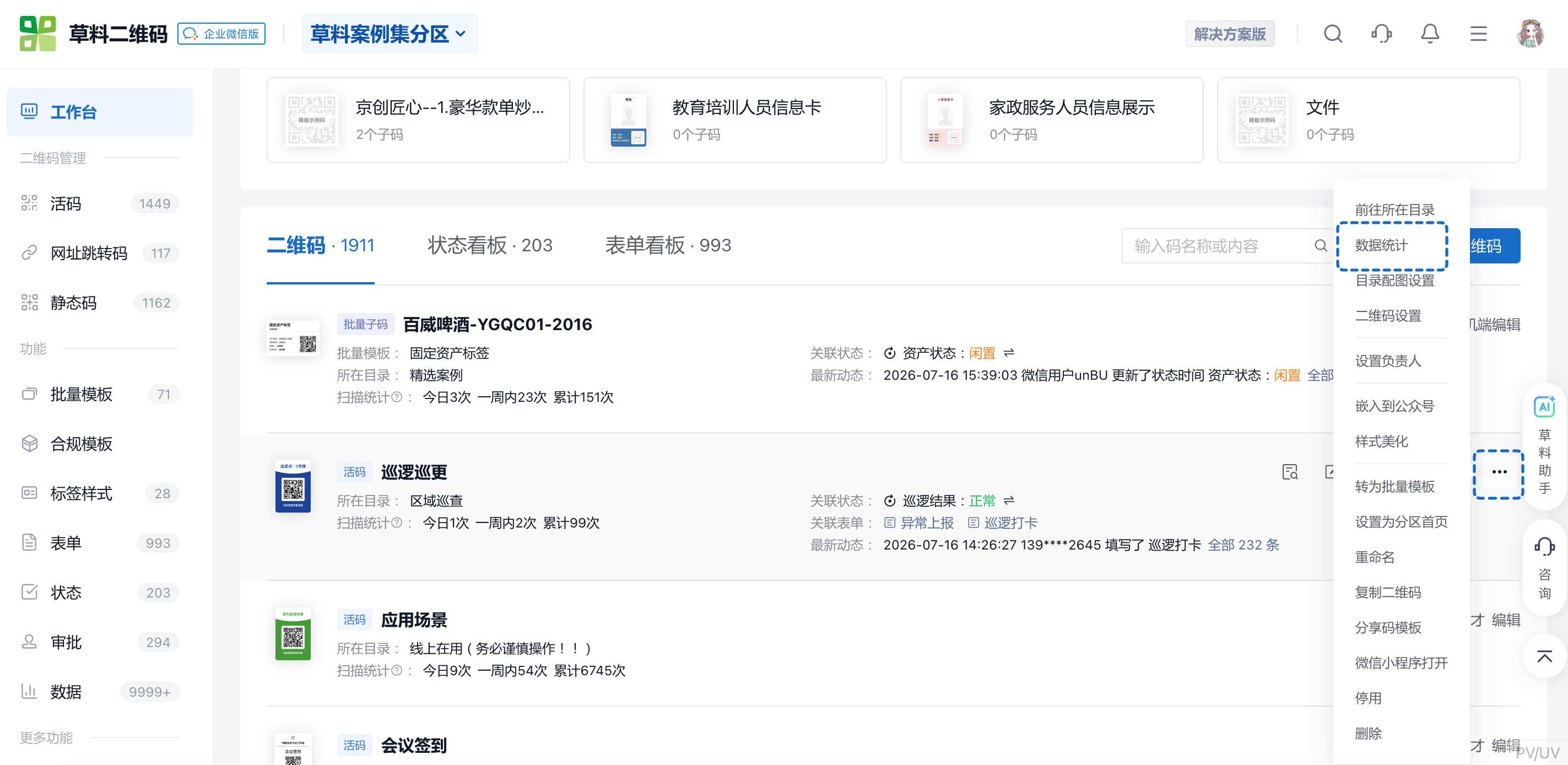The height and width of the screenshot is (765, 1568).
Task: Open the 应用场景 code title
Action: pos(414,620)
